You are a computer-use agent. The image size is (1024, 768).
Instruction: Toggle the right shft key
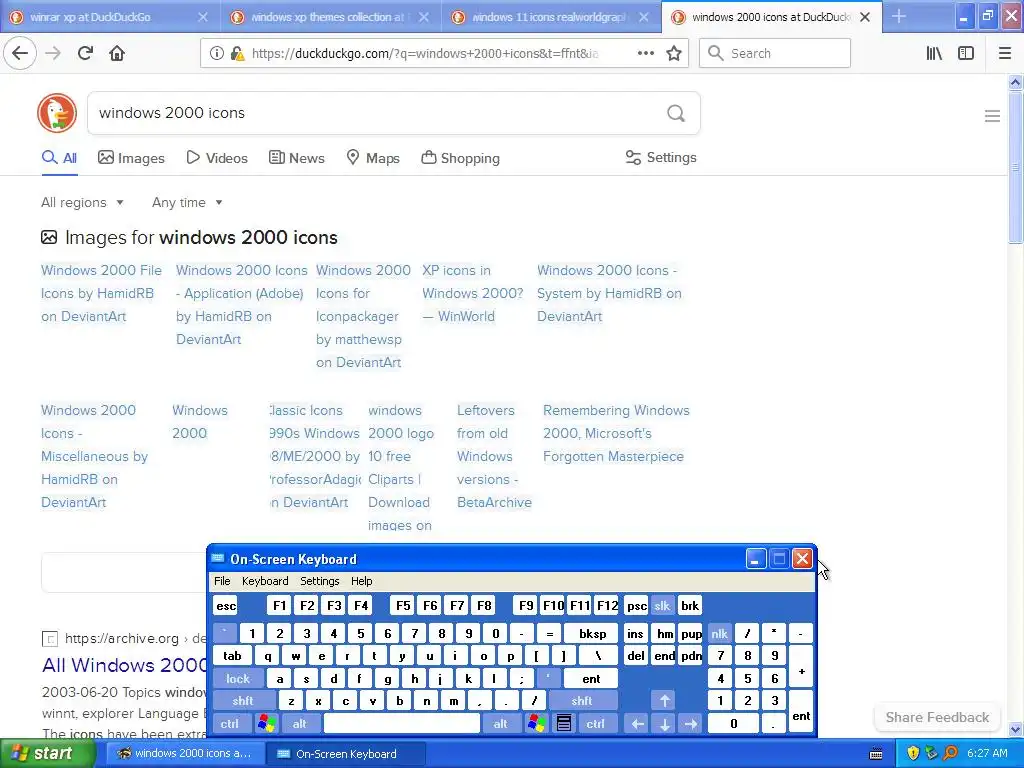[582, 701]
